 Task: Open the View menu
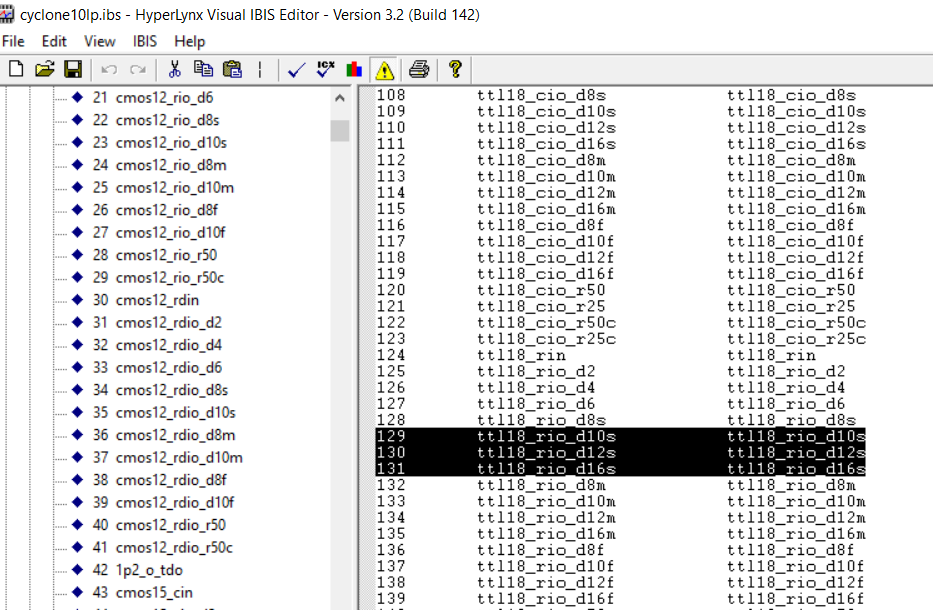pyautogui.click(x=99, y=41)
